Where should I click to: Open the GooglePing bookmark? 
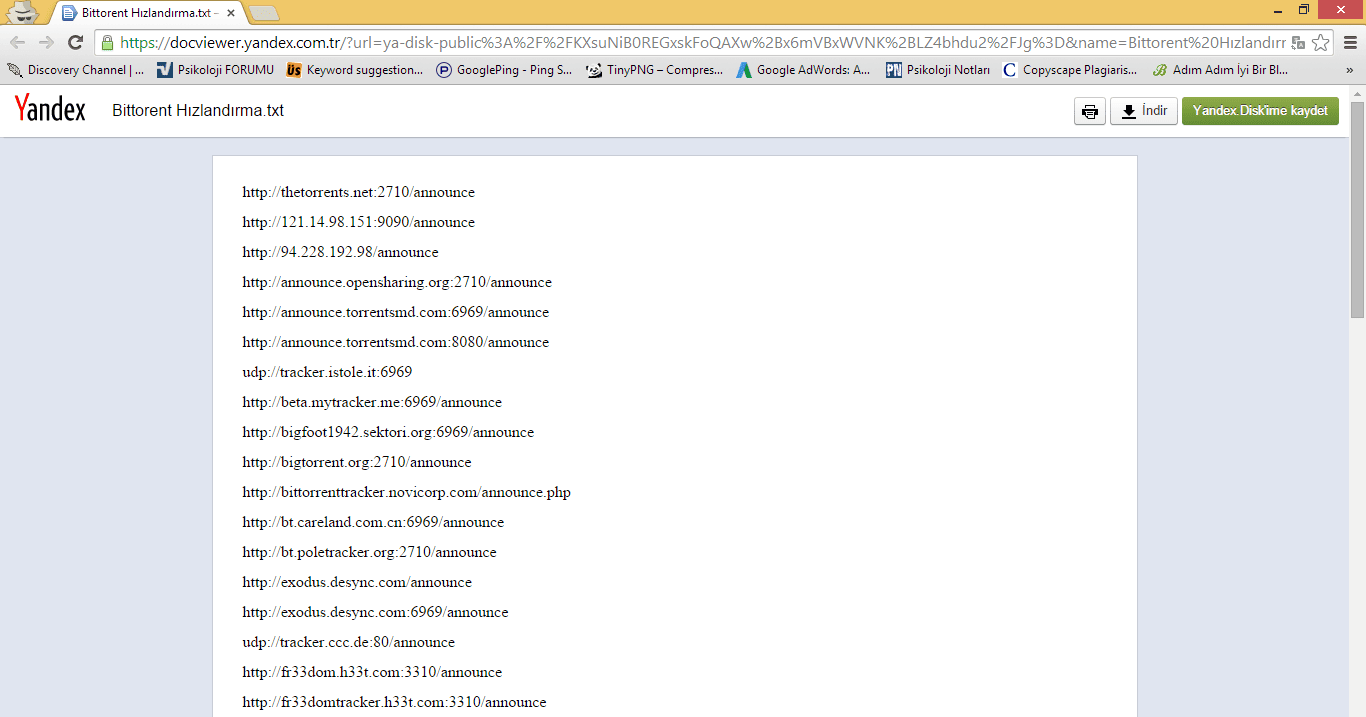(x=504, y=70)
